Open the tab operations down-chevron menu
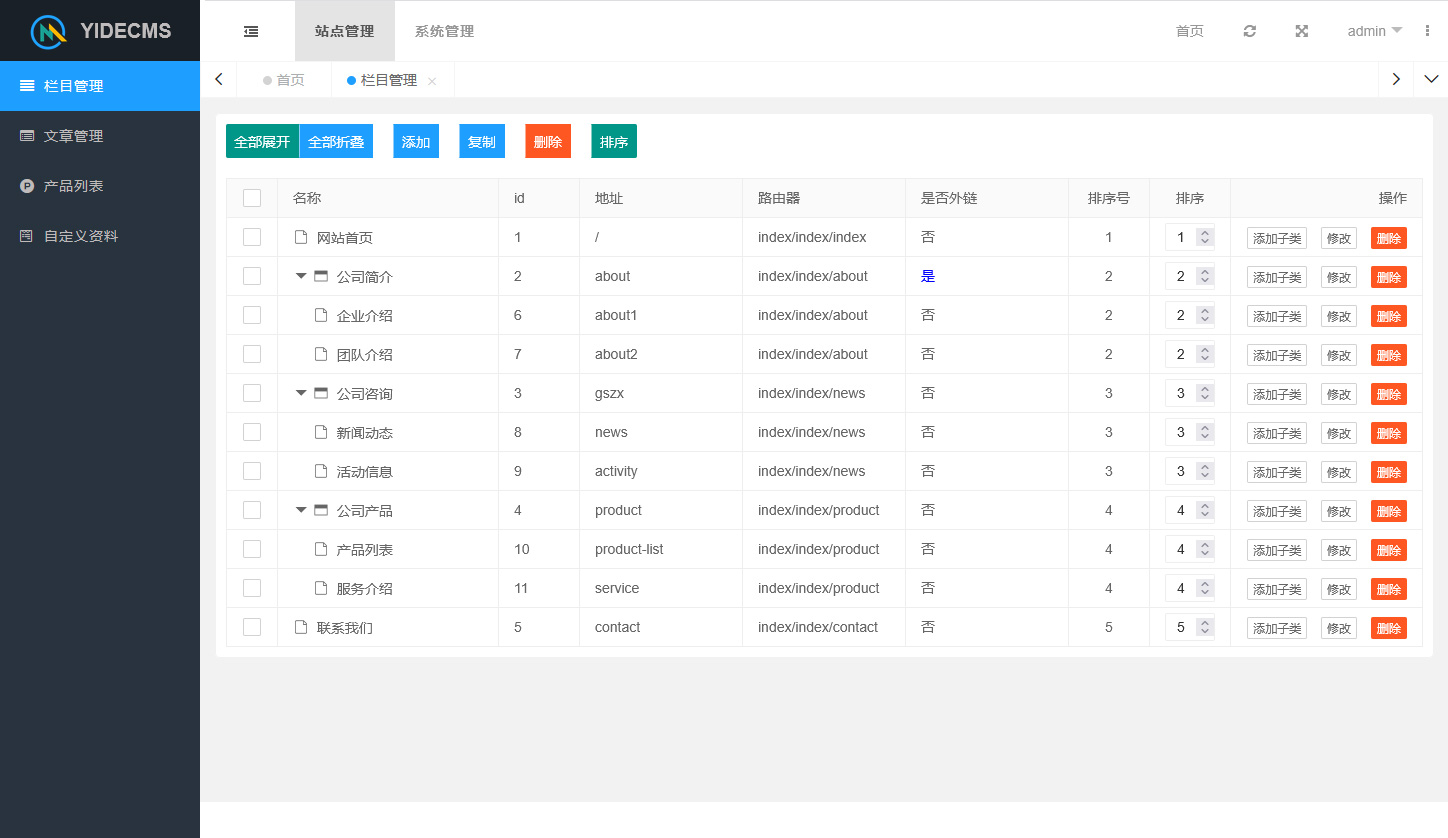 [x=1430, y=79]
